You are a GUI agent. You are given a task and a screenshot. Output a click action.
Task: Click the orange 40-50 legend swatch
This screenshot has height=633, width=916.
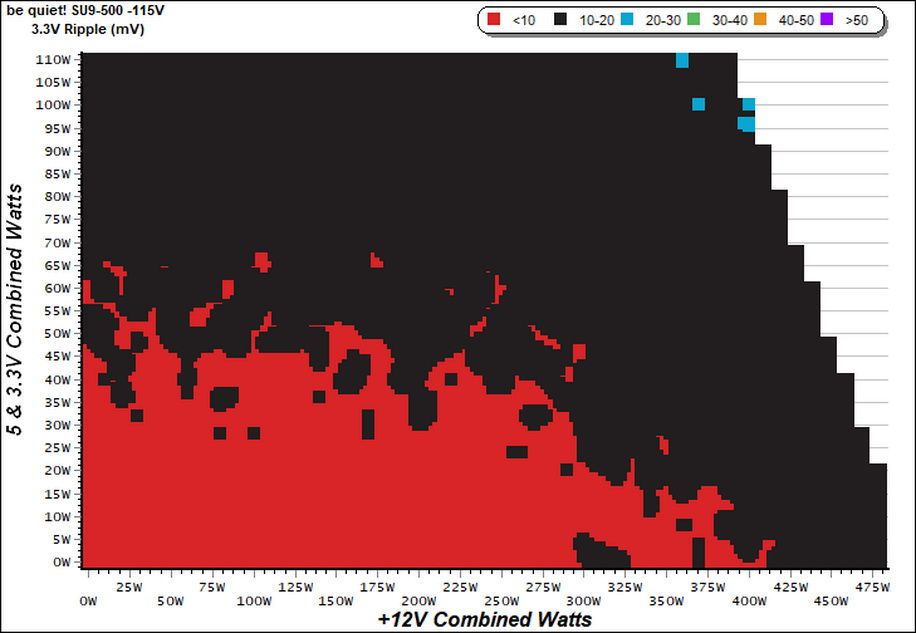[x=760, y=19]
